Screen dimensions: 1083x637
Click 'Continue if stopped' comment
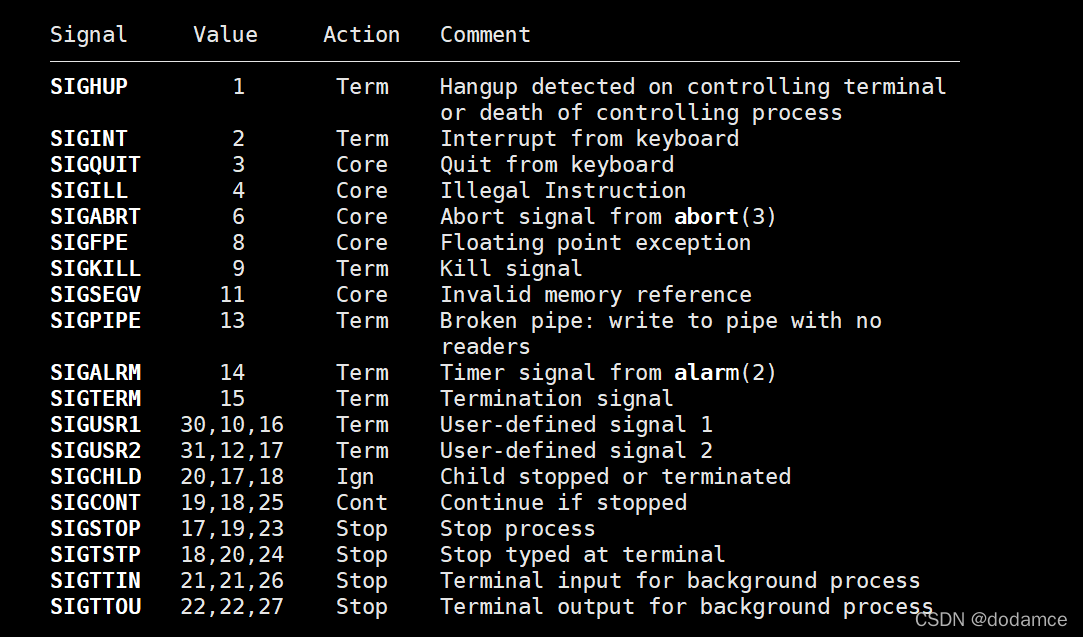click(563, 503)
